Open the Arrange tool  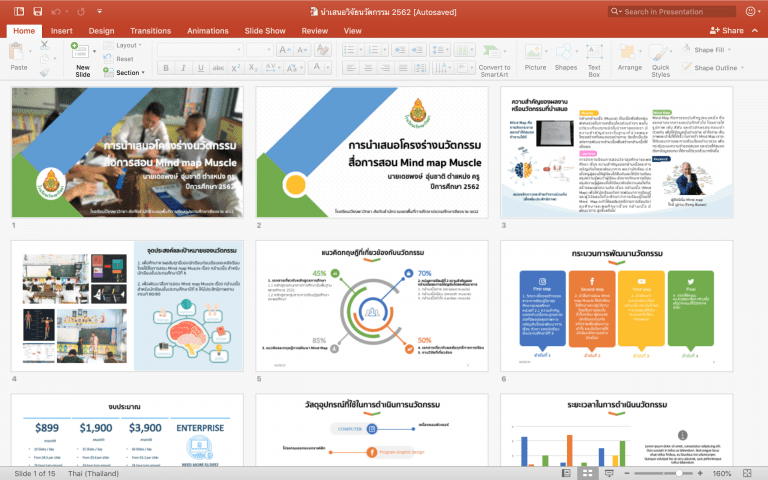click(627, 51)
